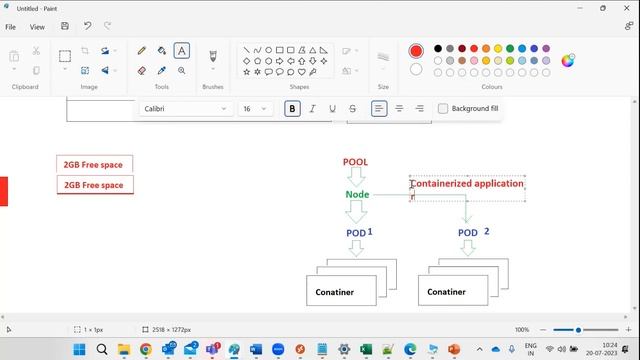This screenshot has height=360, width=640.
Task: Toggle Underline text formatting
Action: [x=332, y=109]
